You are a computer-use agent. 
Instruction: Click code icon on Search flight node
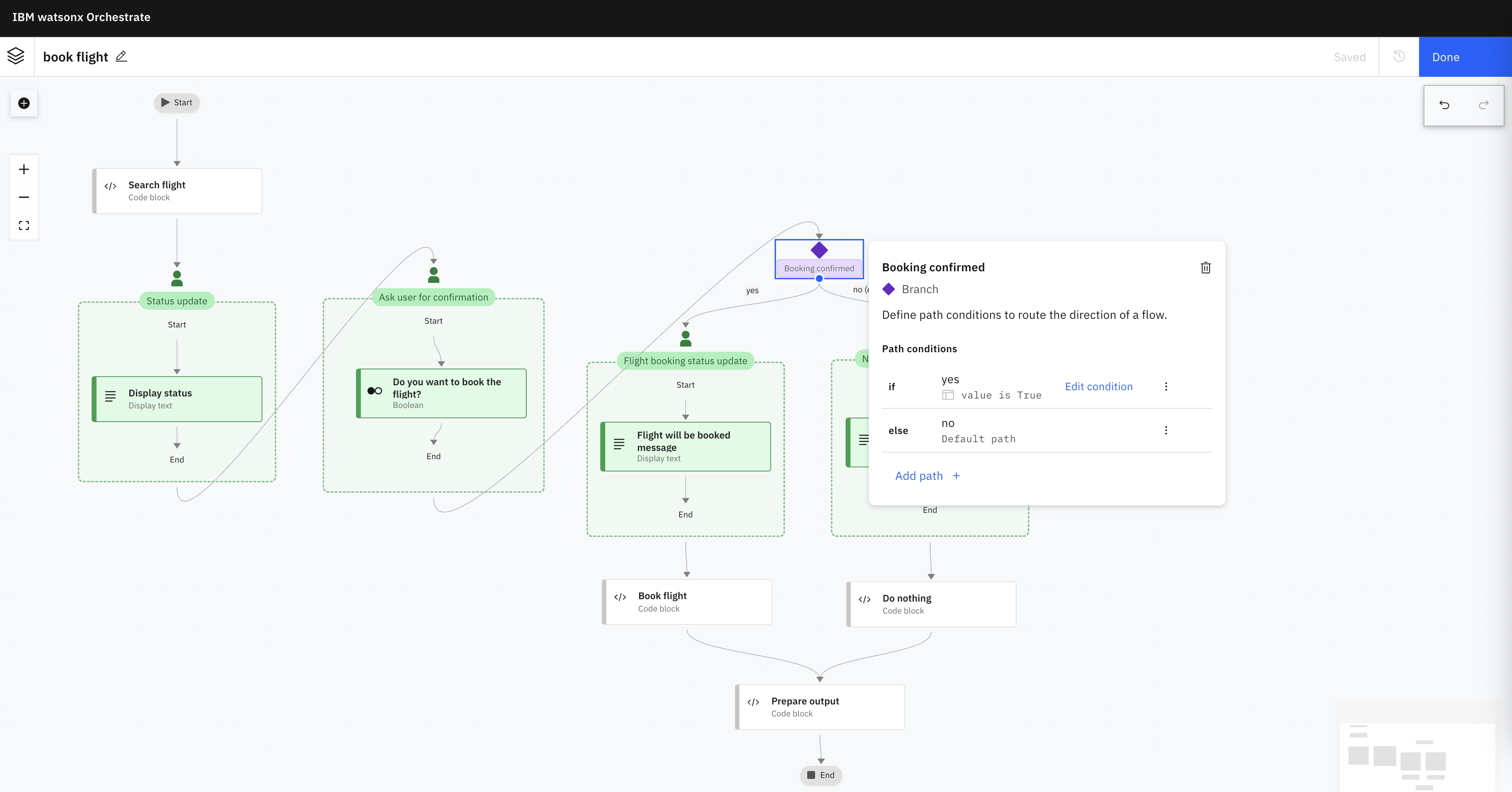[x=110, y=187]
